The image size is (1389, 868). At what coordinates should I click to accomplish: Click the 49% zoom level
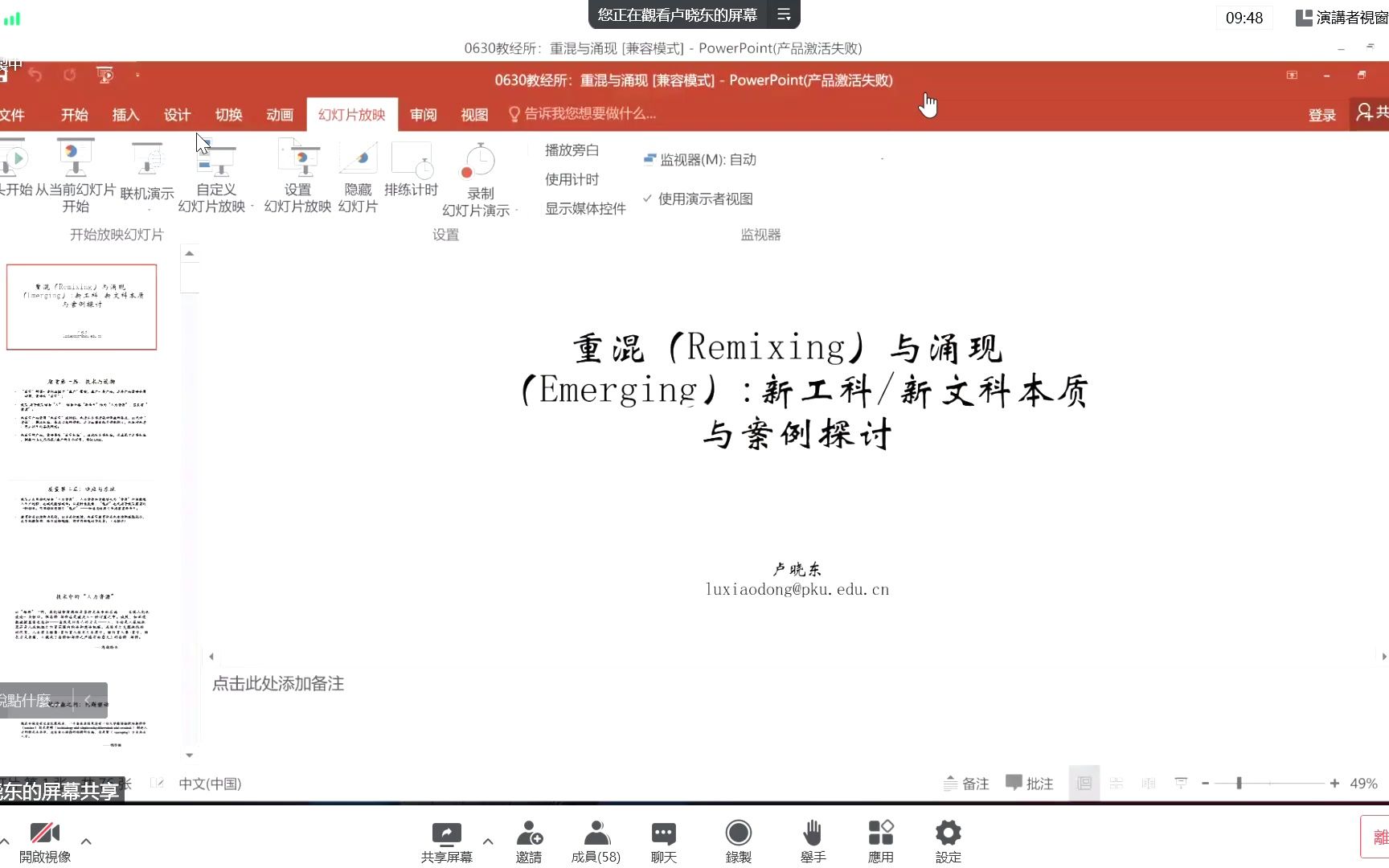[1363, 783]
